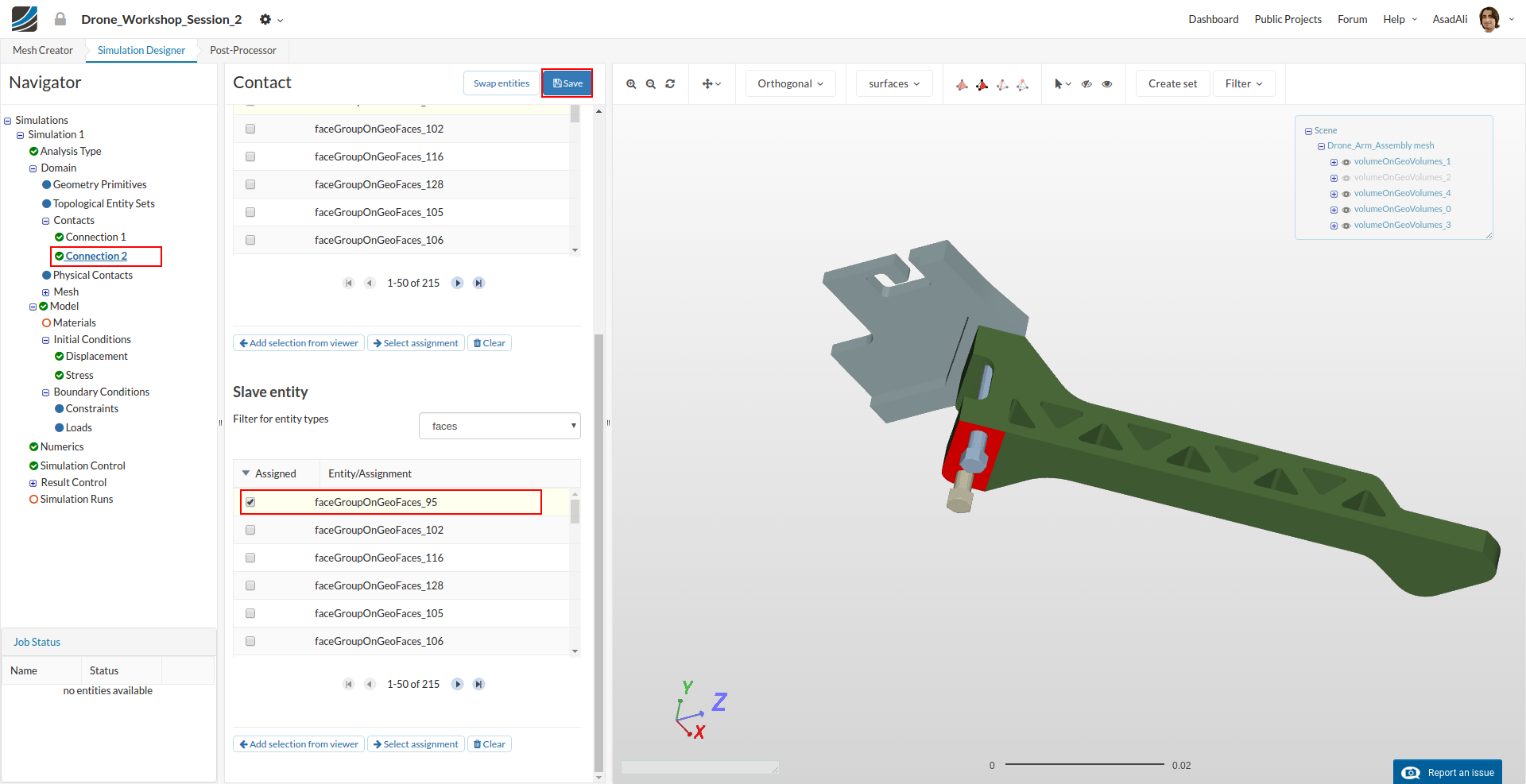Click the Save button
1526x784 pixels.
click(x=567, y=83)
